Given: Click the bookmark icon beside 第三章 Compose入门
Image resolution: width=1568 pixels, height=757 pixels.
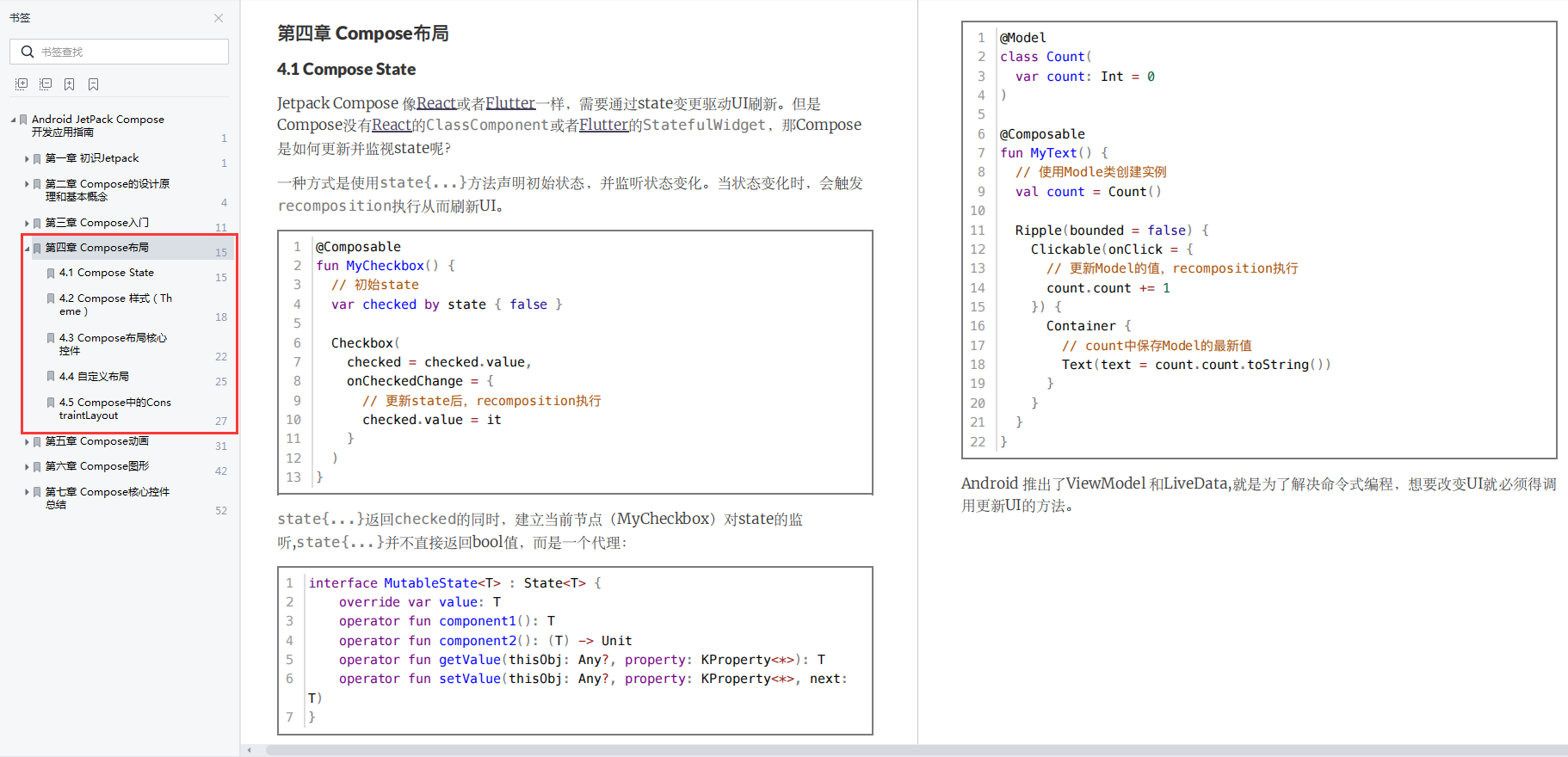Looking at the screenshot, I should 37,224.
